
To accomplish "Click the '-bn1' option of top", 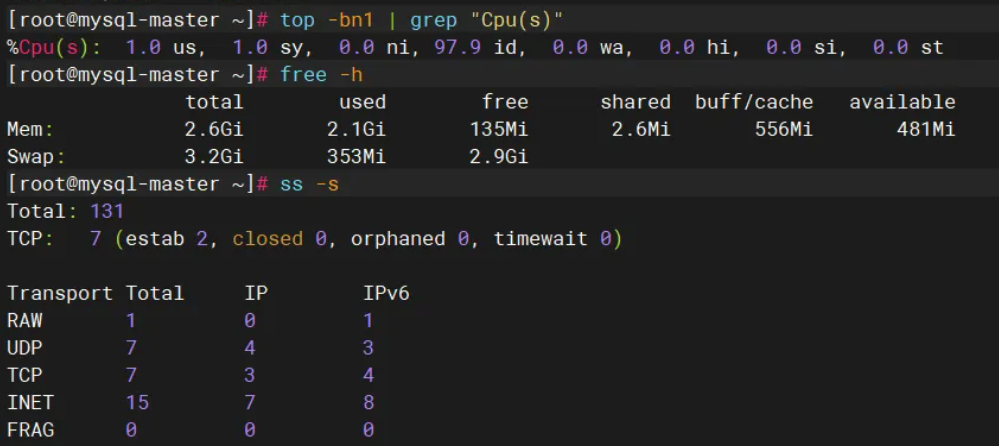I will coord(350,20).
